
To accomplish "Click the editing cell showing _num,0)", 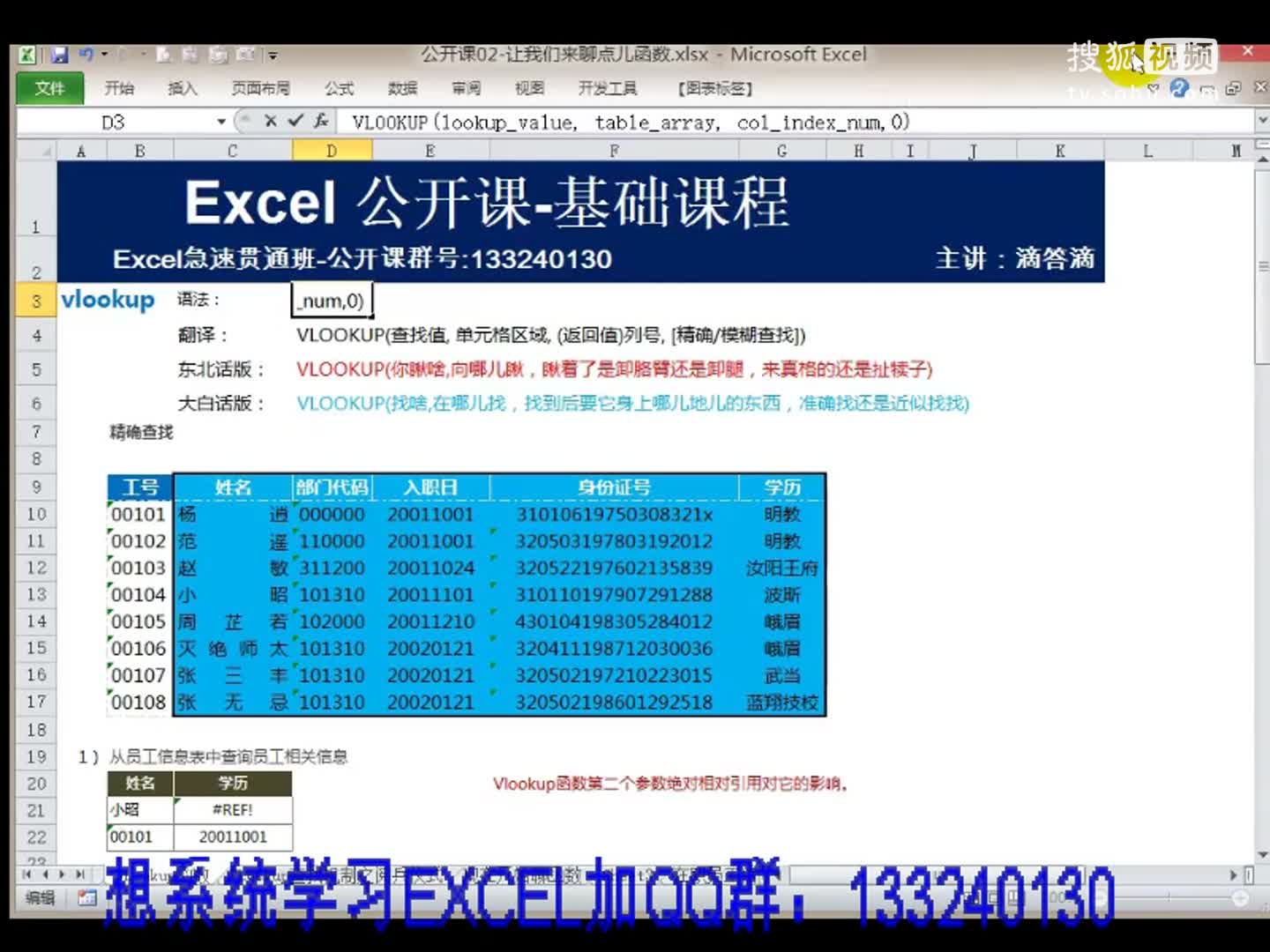I will click(x=332, y=301).
